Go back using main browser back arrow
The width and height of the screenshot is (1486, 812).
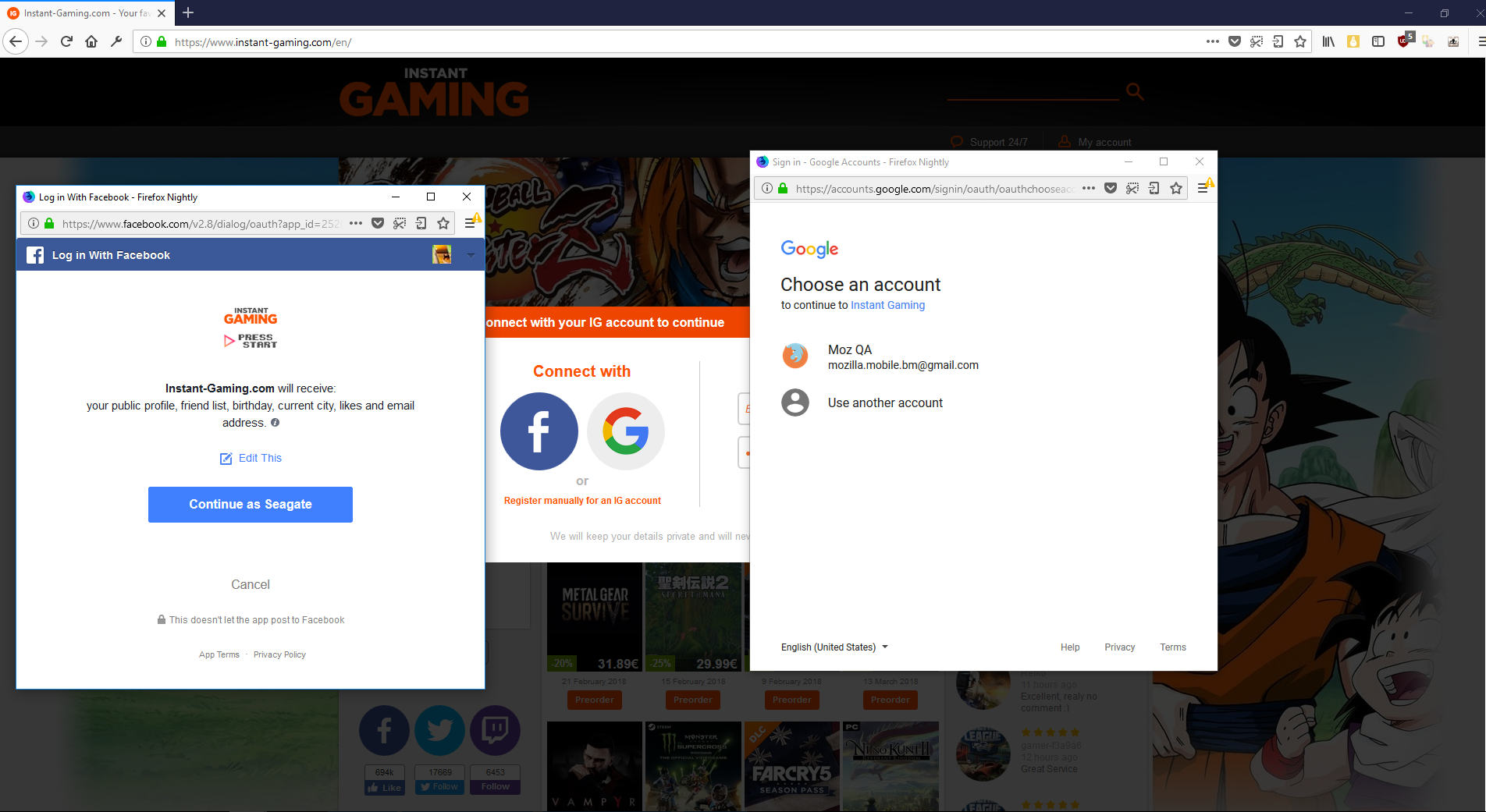(x=16, y=41)
